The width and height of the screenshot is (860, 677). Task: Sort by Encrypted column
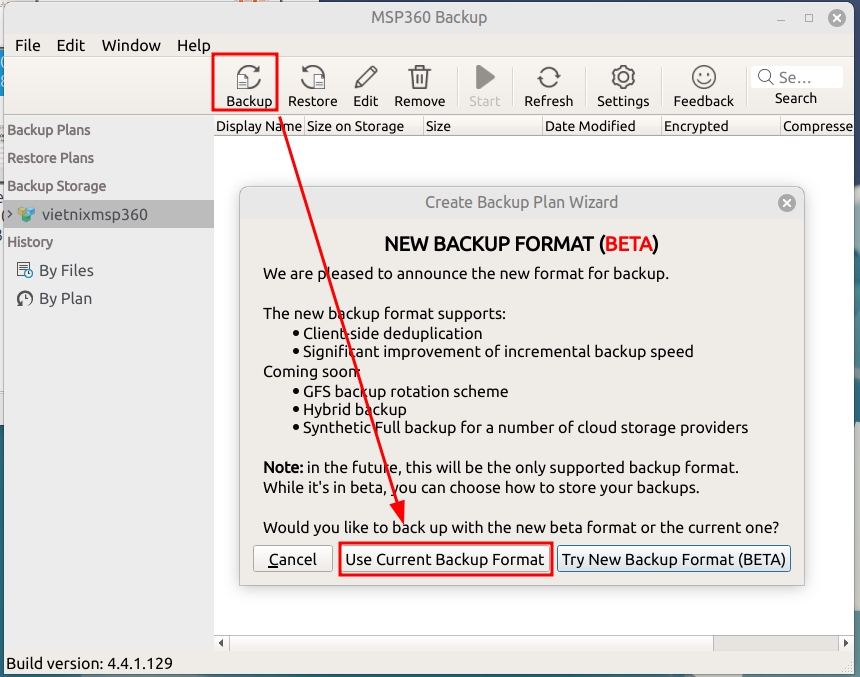(x=721, y=126)
